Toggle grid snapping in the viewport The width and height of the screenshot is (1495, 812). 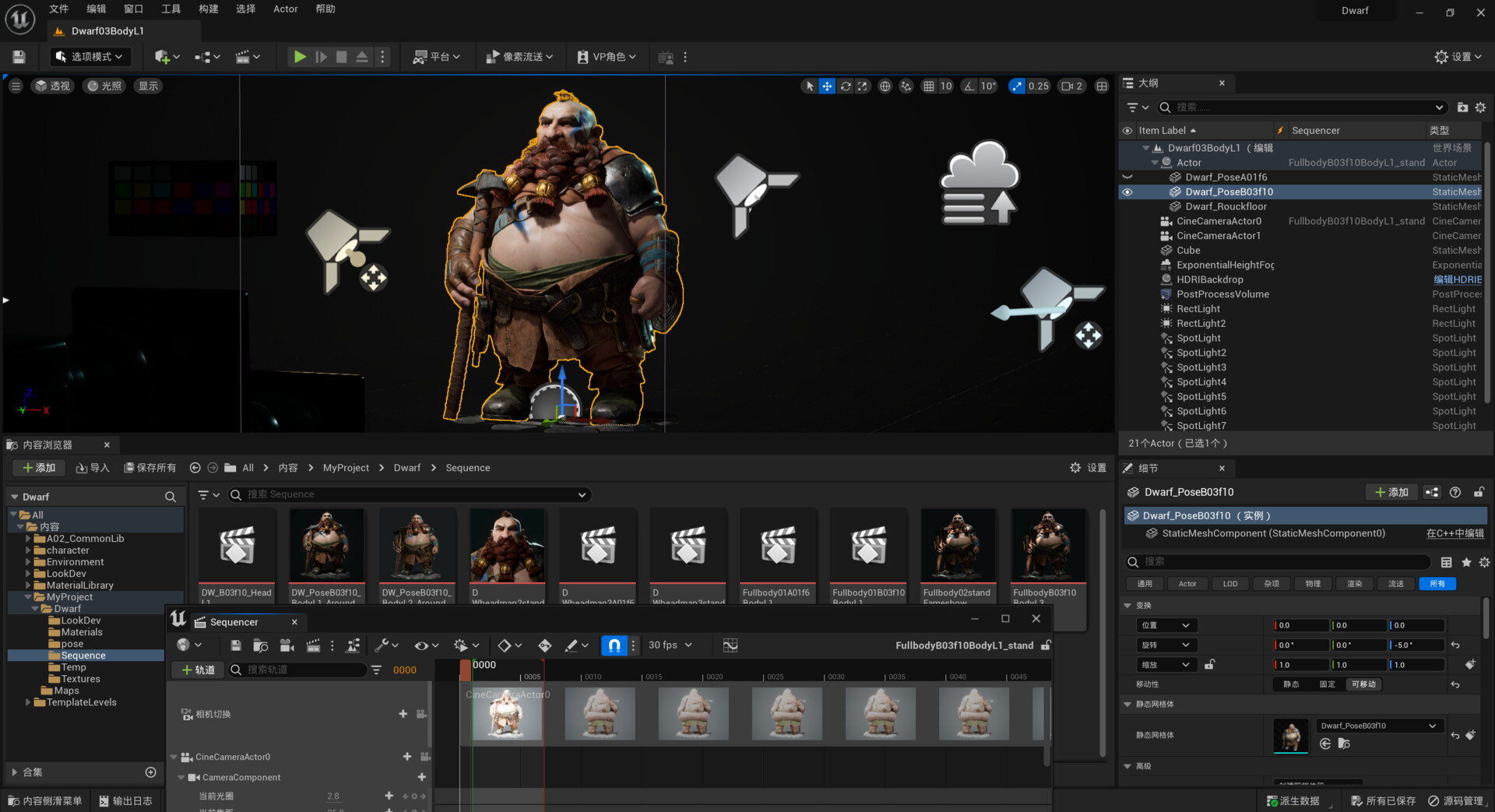tap(929, 86)
